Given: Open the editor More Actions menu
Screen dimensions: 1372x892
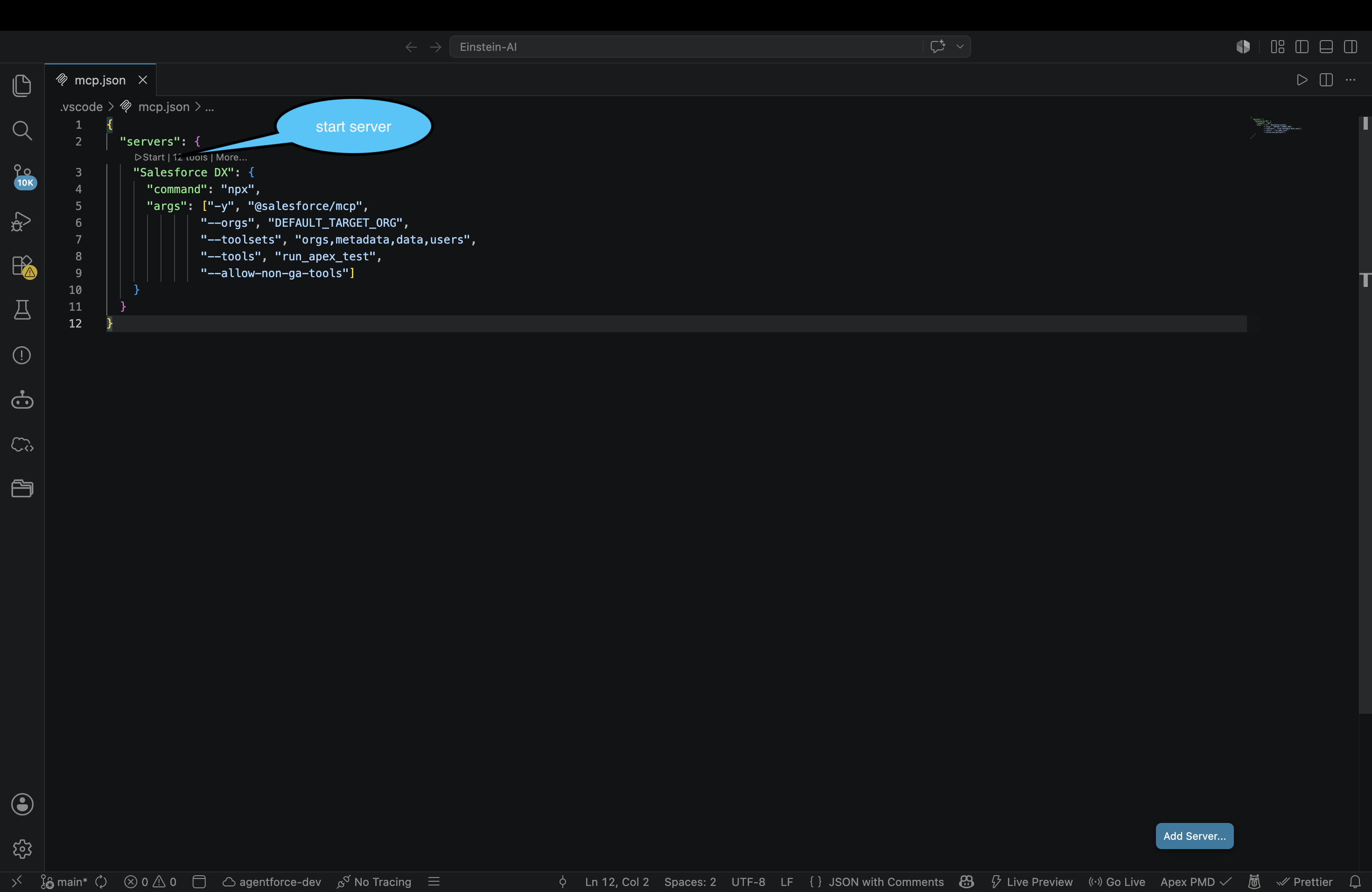Looking at the screenshot, I should point(1351,80).
